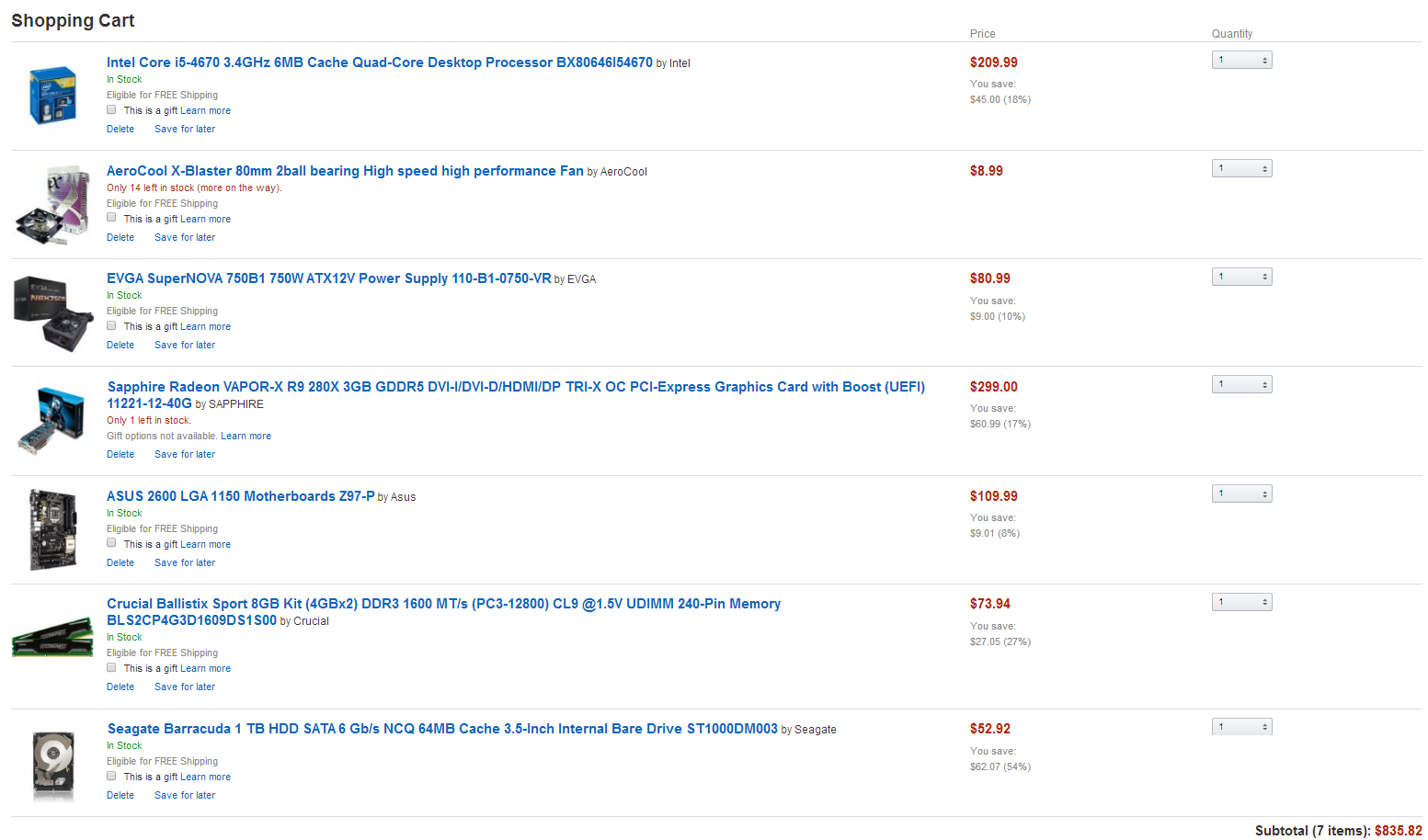Open the Sapphire Radeon graphics card image
Image resolution: width=1428 pixels, height=840 pixels.
coord(51,421)
